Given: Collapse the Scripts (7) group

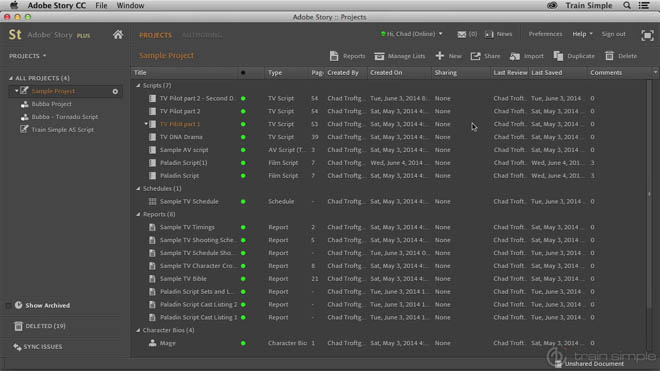Looking at the screenshot, I should click(x=138, y=85).
